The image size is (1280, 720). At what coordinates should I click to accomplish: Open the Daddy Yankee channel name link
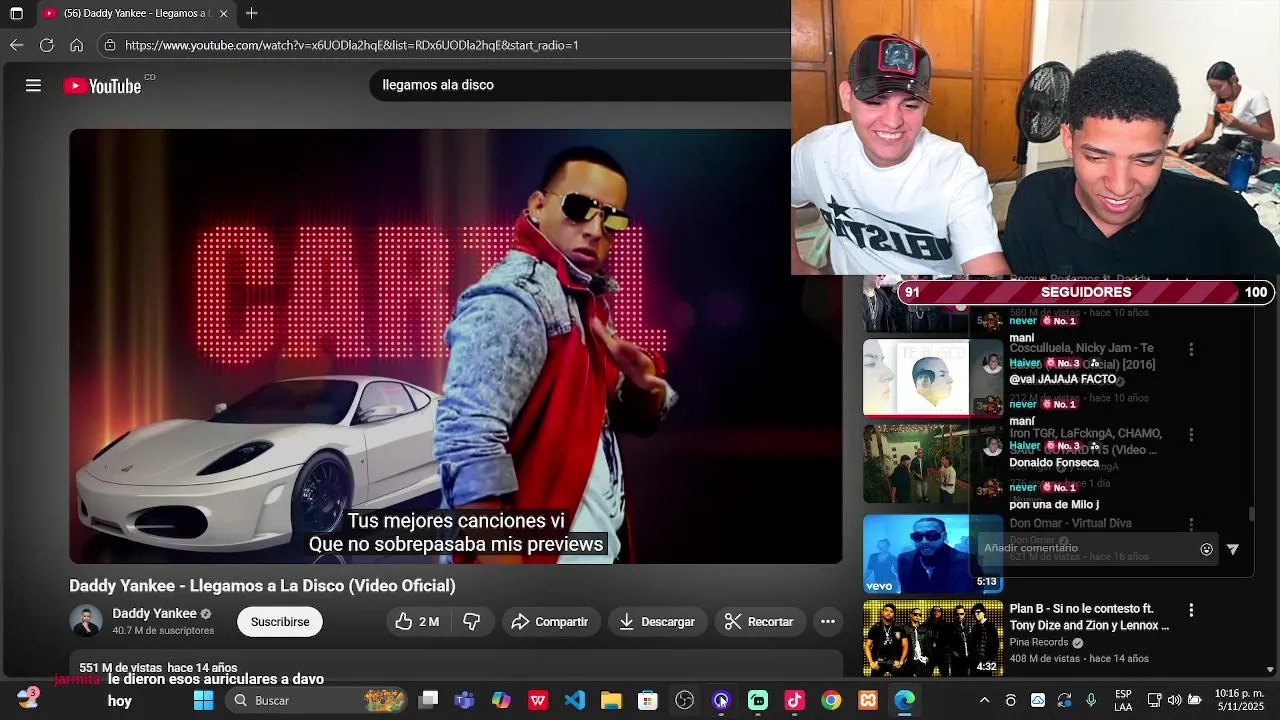pyautogui.click(x=154, y=614)
